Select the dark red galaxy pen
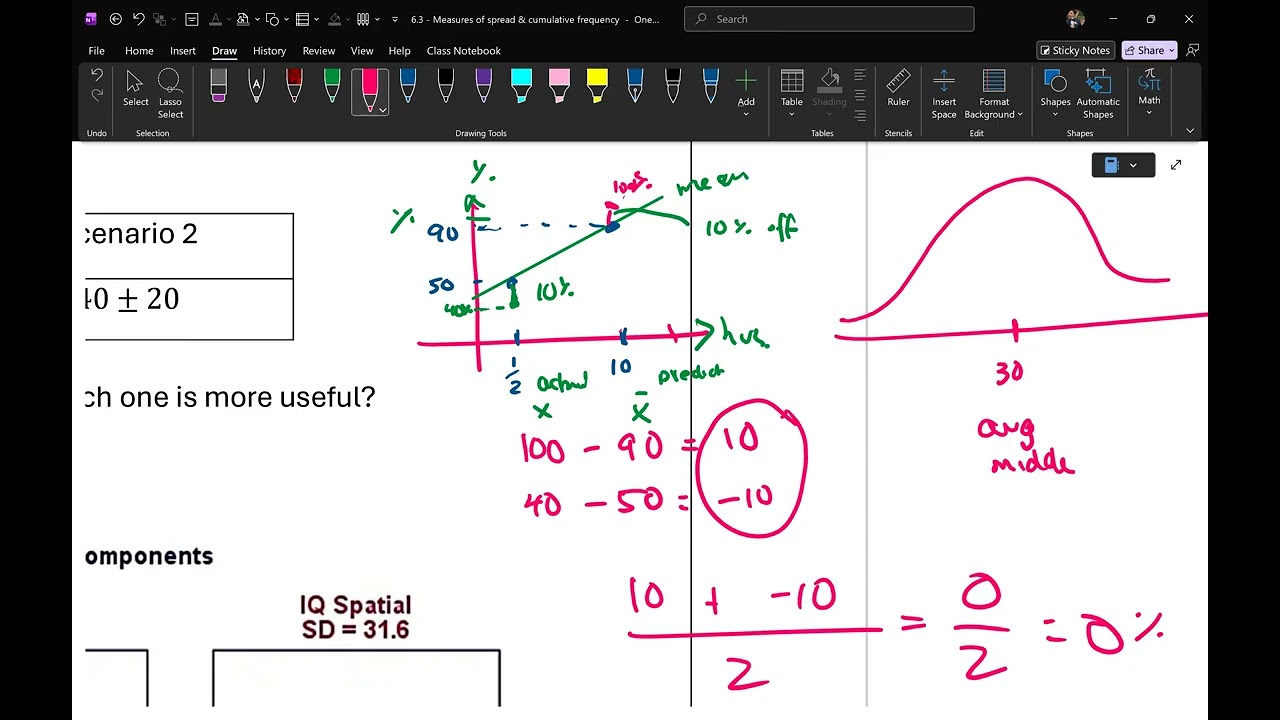The width and height of the screenshot is (1280, 720). pos(294,86)
